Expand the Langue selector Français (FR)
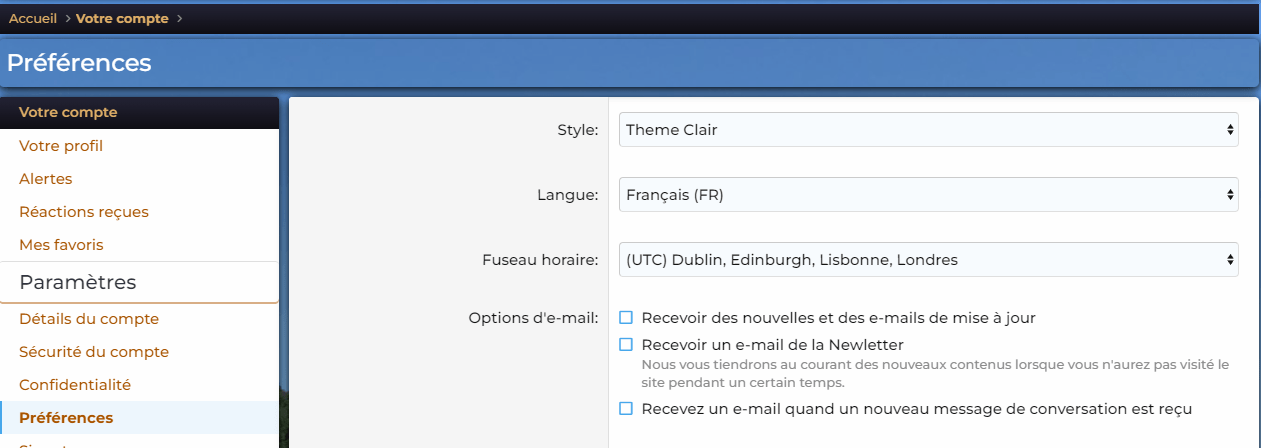The image size is (1261, 448). pos(928,195)
